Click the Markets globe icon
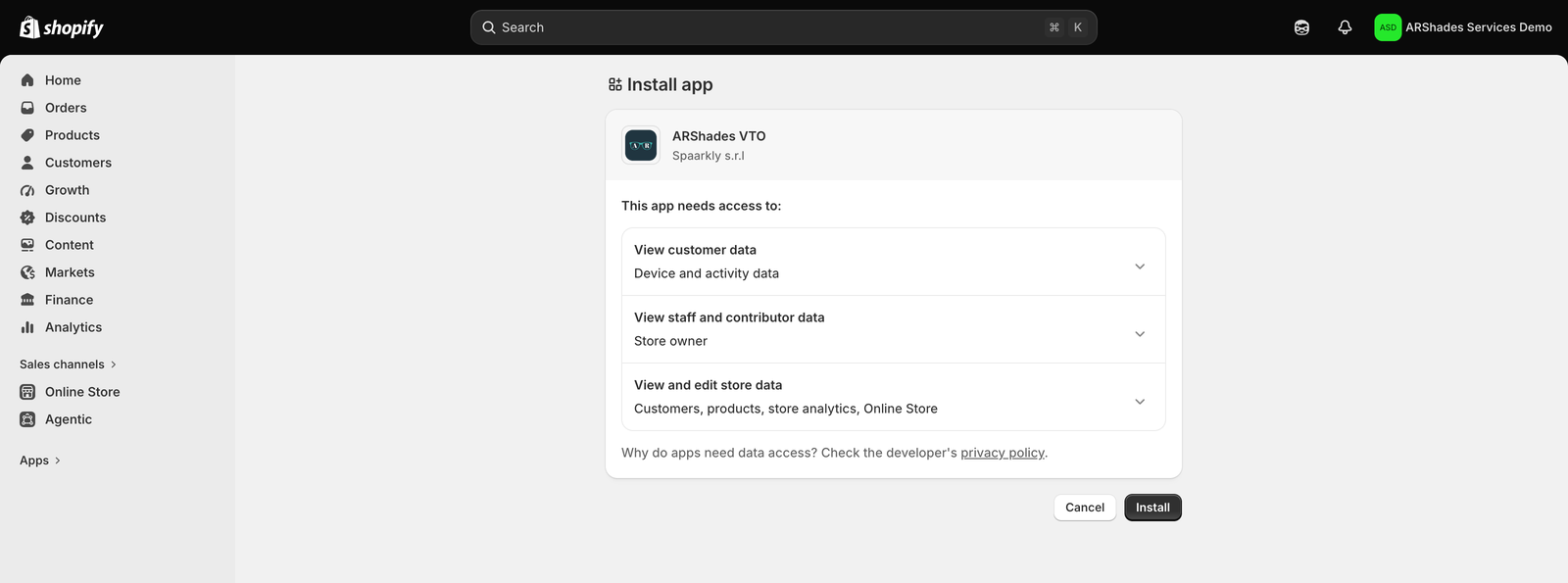The height and width of the screenshot is (583, 1568). tap(27, 272)
